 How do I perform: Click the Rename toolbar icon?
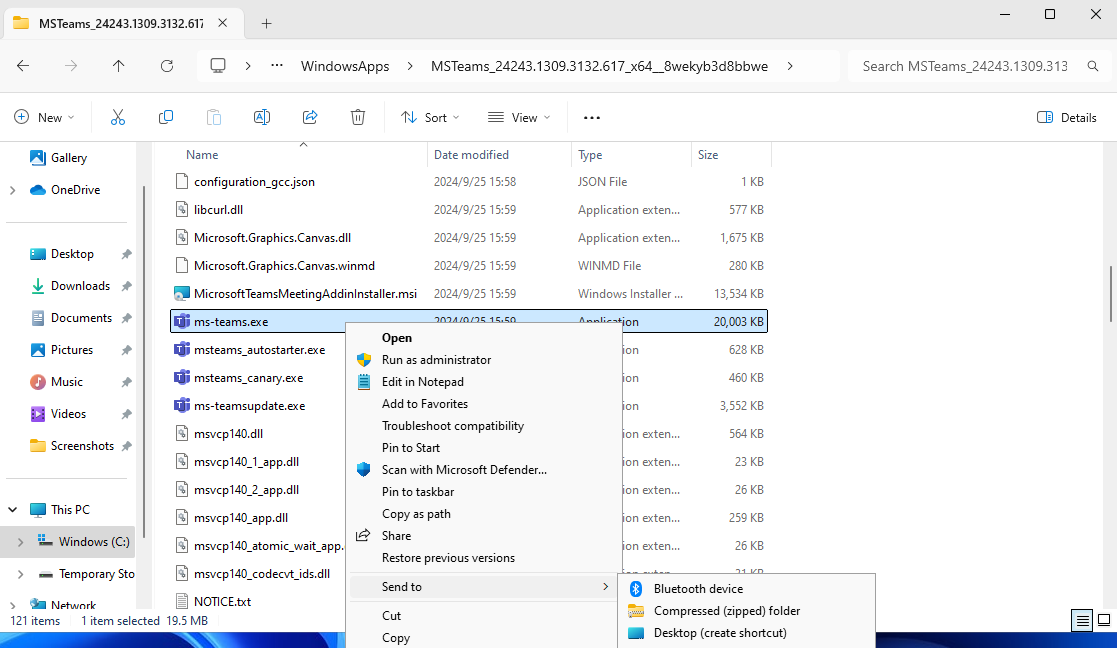261,117
